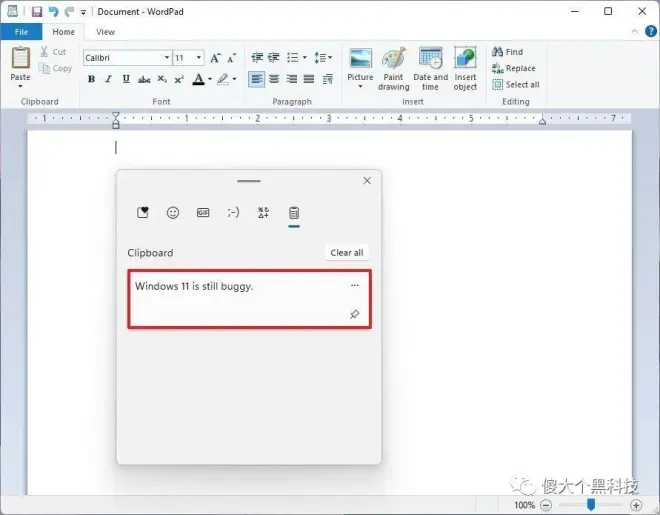The image size is (660, 515).
Task: Align text right
Action: click(x=292, y=79)
